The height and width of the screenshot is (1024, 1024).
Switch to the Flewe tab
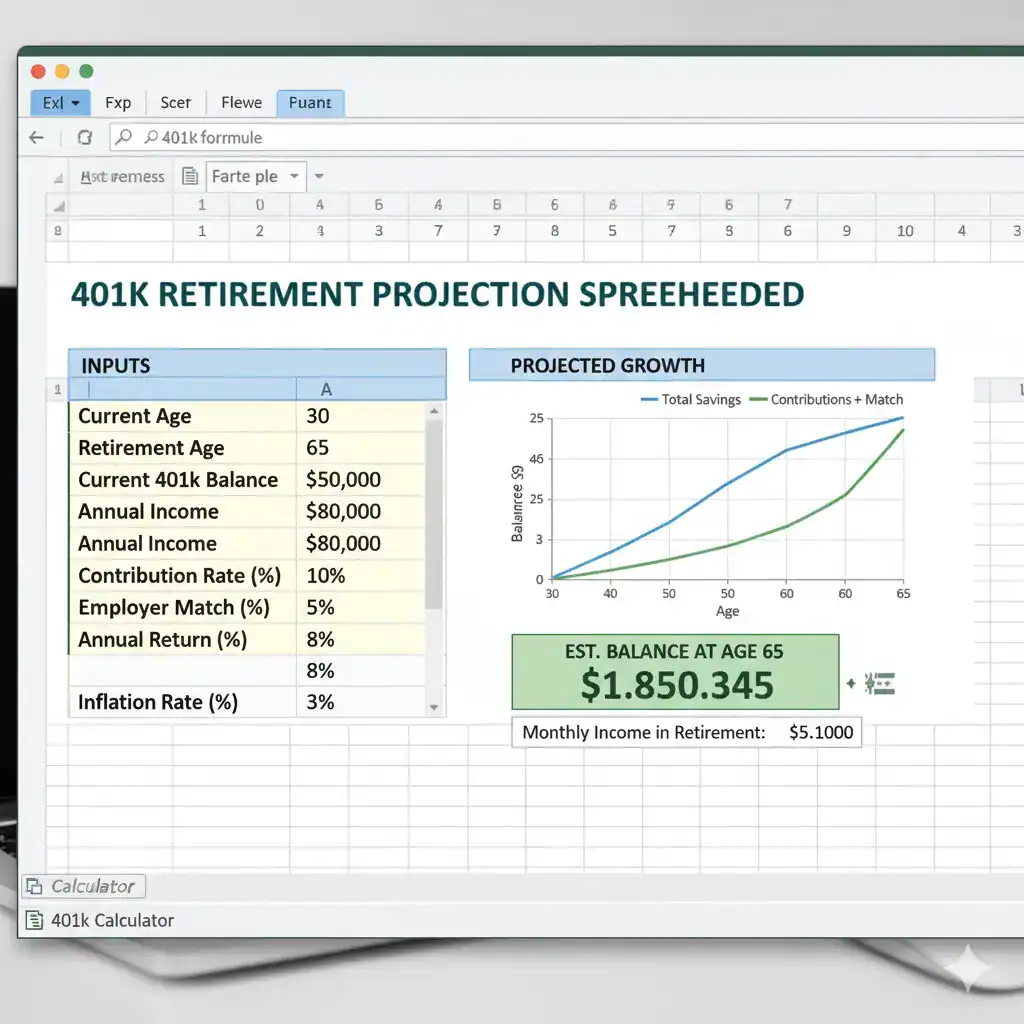[x=240, y=102]
